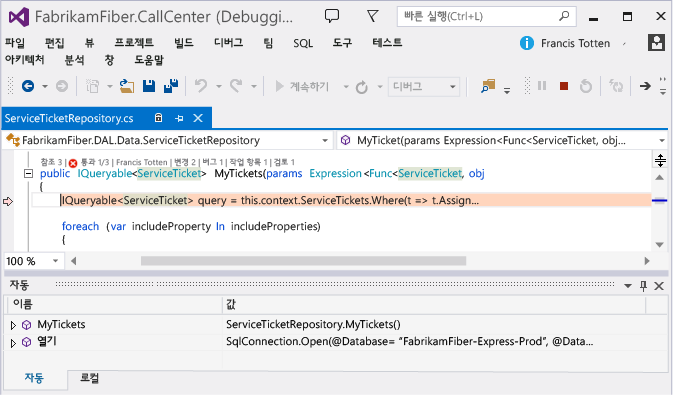Screen dimensions: 673x395
Task: Close the 자동 panel
Action: pos(659,286)
